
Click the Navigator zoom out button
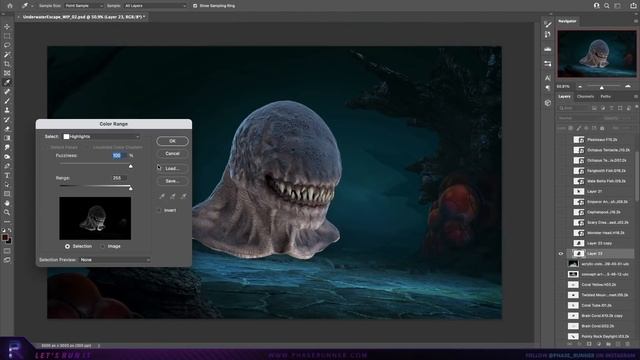click(x=580, y=87)
